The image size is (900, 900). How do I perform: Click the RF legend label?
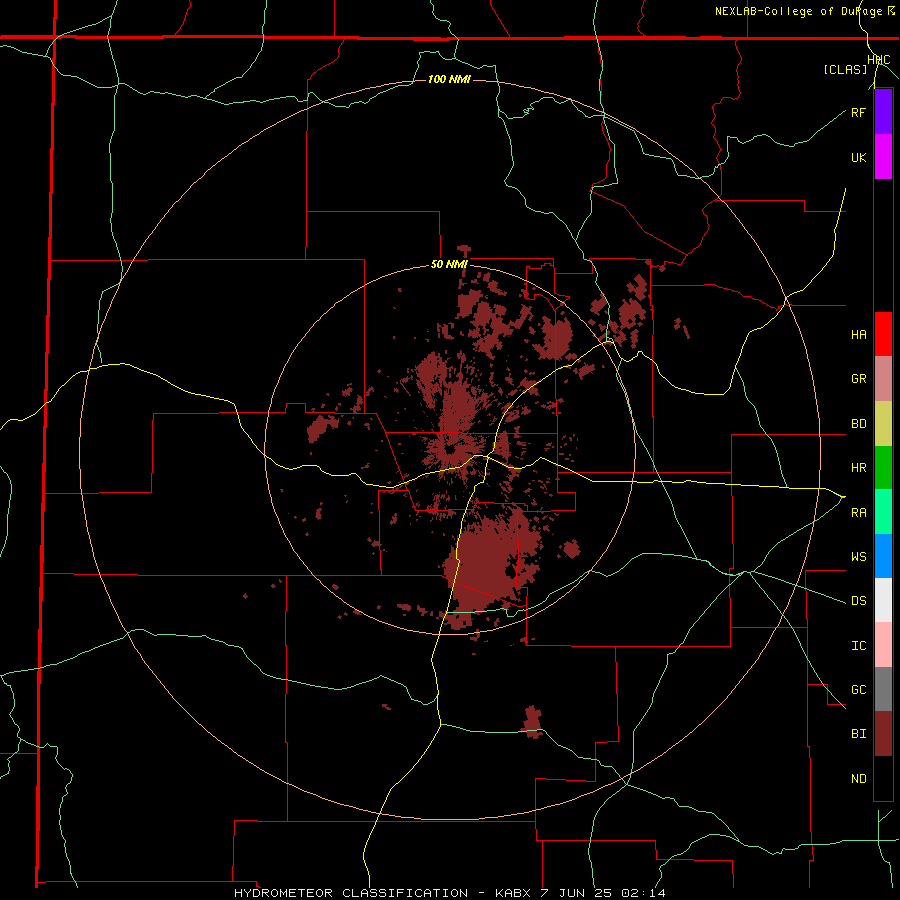[858, 112]
